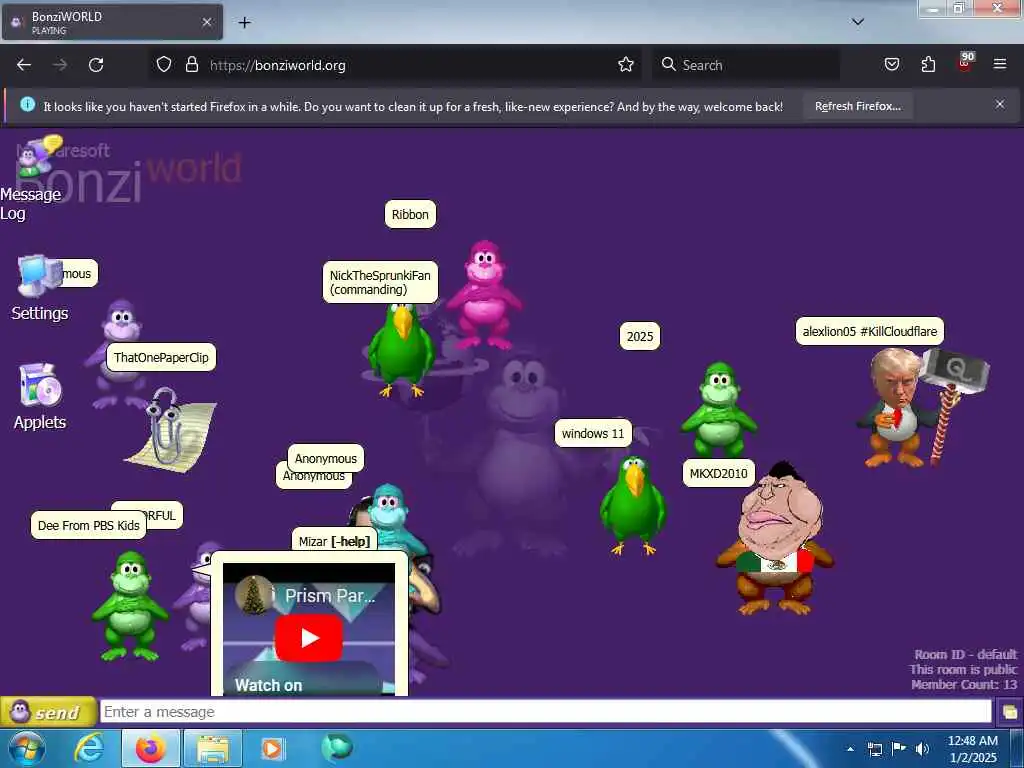Select the BonziWORLD tab
Viewport: 1024px width, 768px height.
click(112, 22)
